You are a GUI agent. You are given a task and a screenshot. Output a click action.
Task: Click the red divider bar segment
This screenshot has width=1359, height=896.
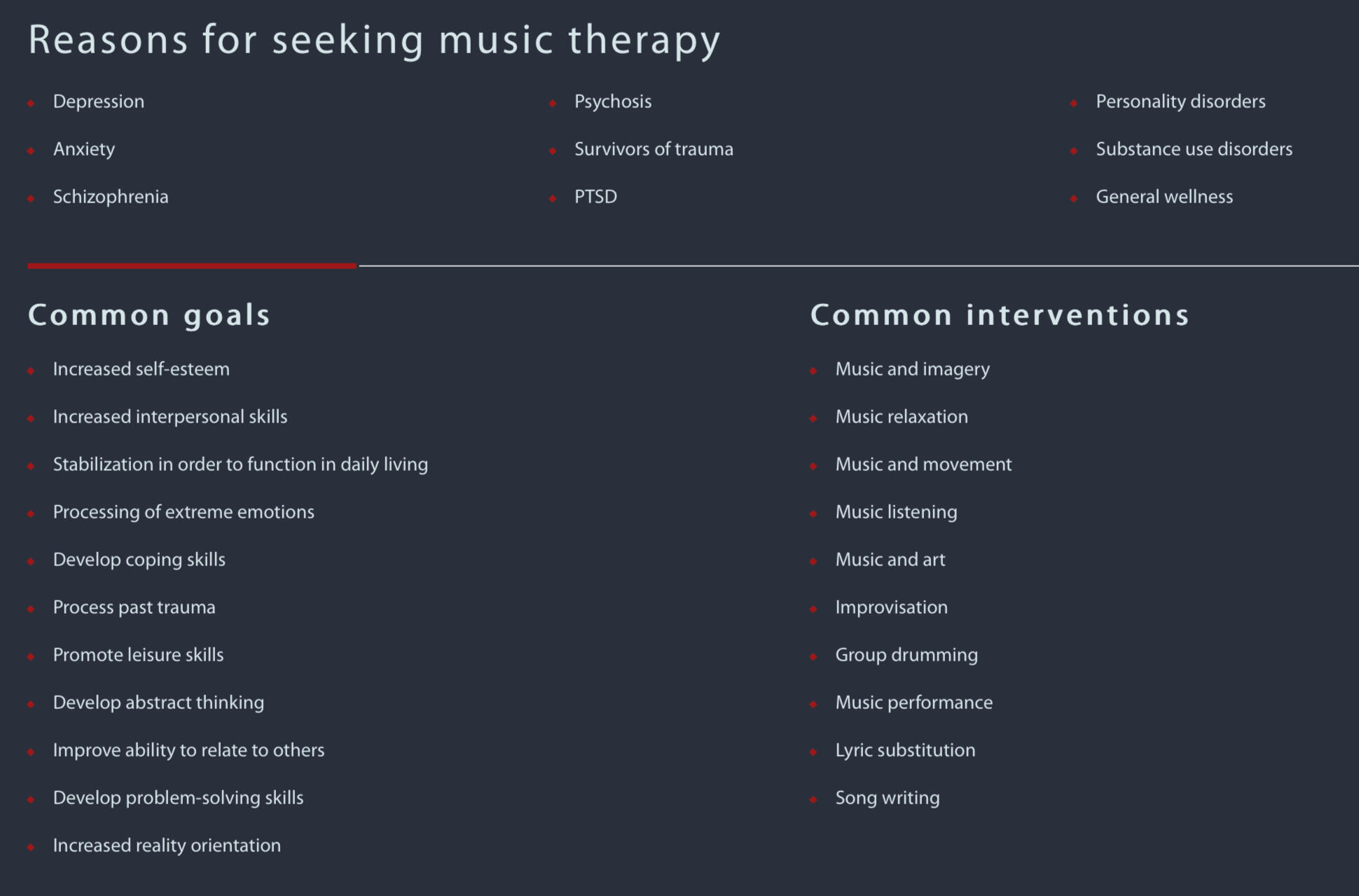[192, 266]
